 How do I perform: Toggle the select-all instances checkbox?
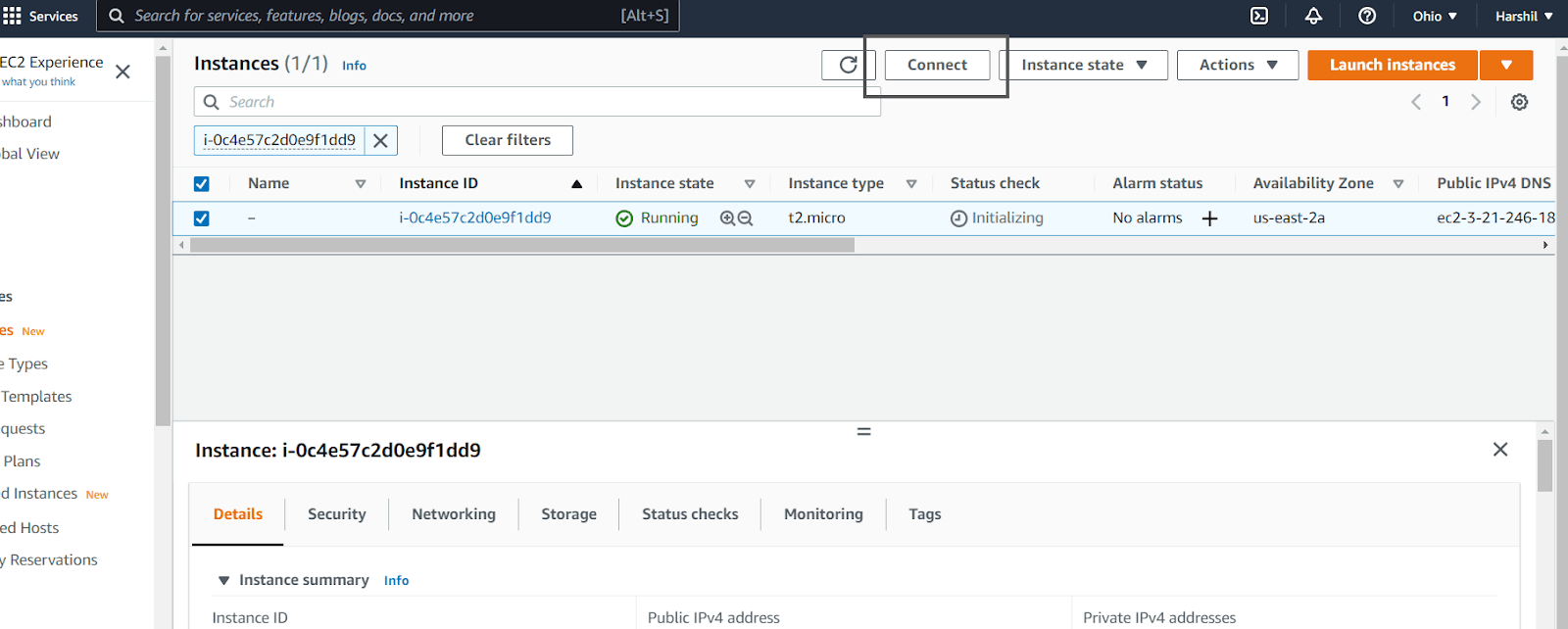tap(202, 184)
